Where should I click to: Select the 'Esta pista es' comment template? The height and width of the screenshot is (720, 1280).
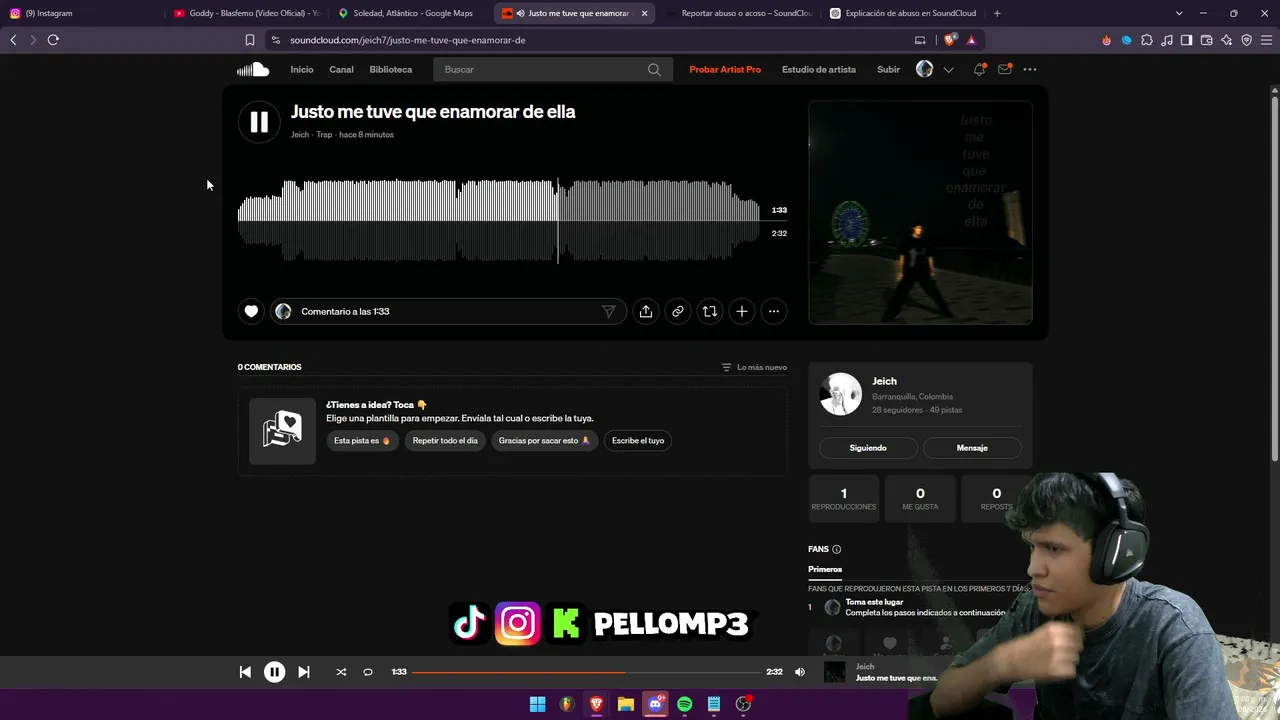[x=361, y=440]
